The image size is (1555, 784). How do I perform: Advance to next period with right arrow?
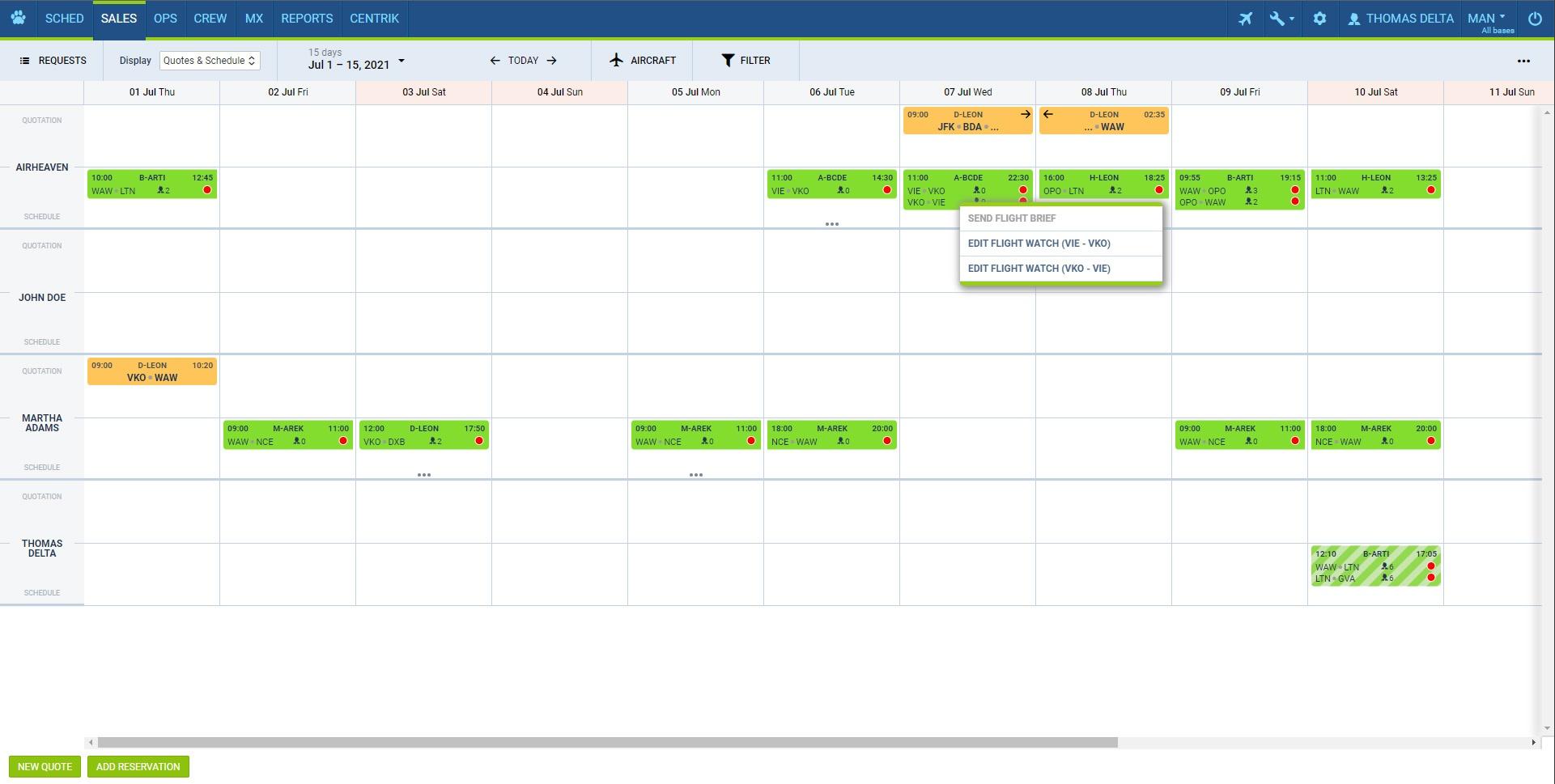pyautogui.click(x=552, y=61)
